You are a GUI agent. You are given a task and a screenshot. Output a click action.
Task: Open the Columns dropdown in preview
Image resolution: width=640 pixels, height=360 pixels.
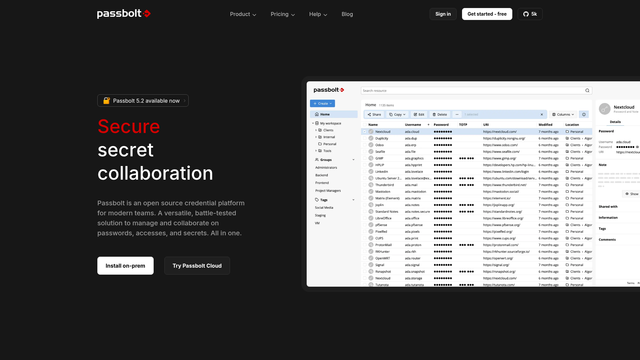pos(563,115)
